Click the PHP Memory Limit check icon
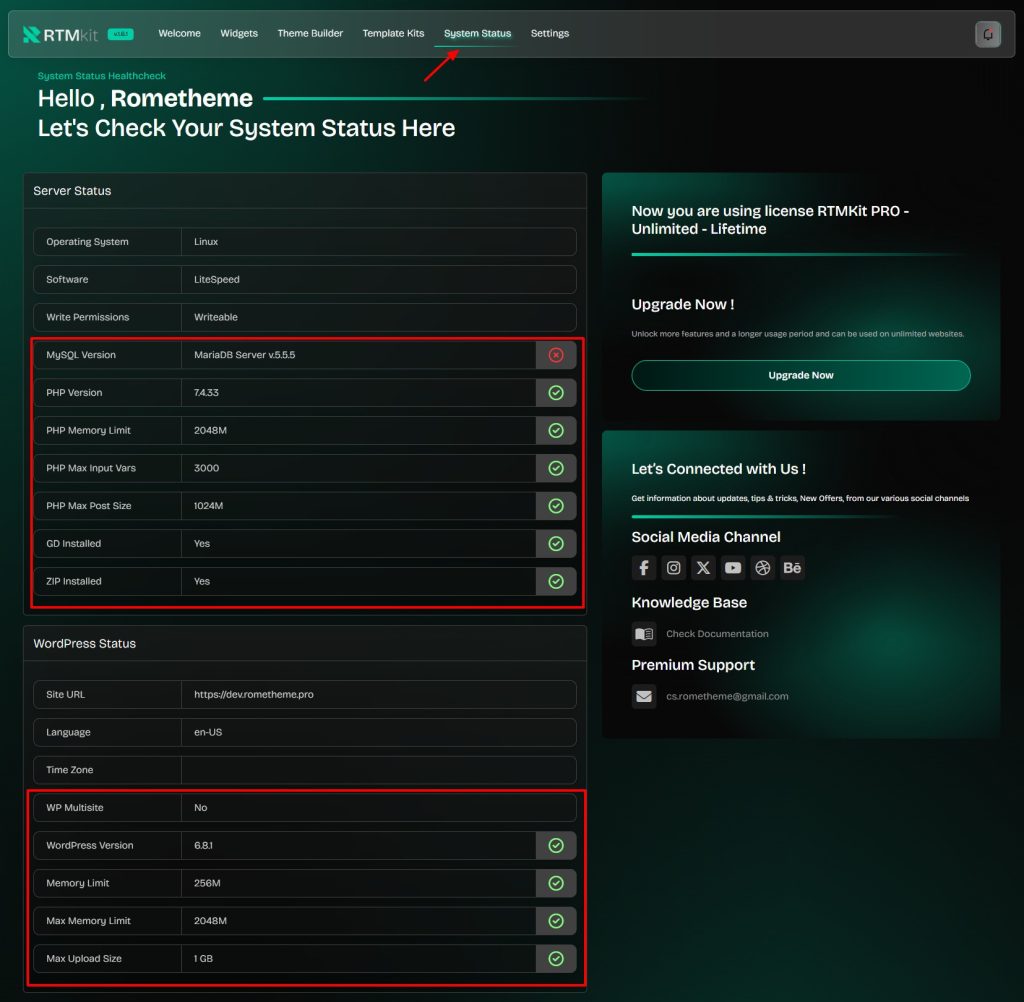Viewport: 1024px width, 1002px height. (x=556, y=430)
